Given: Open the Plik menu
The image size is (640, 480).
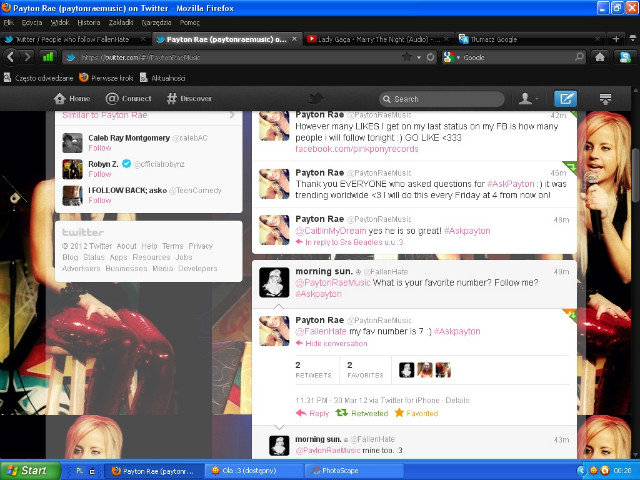Looking at the screenshot, I should click(x=8, y=22).
